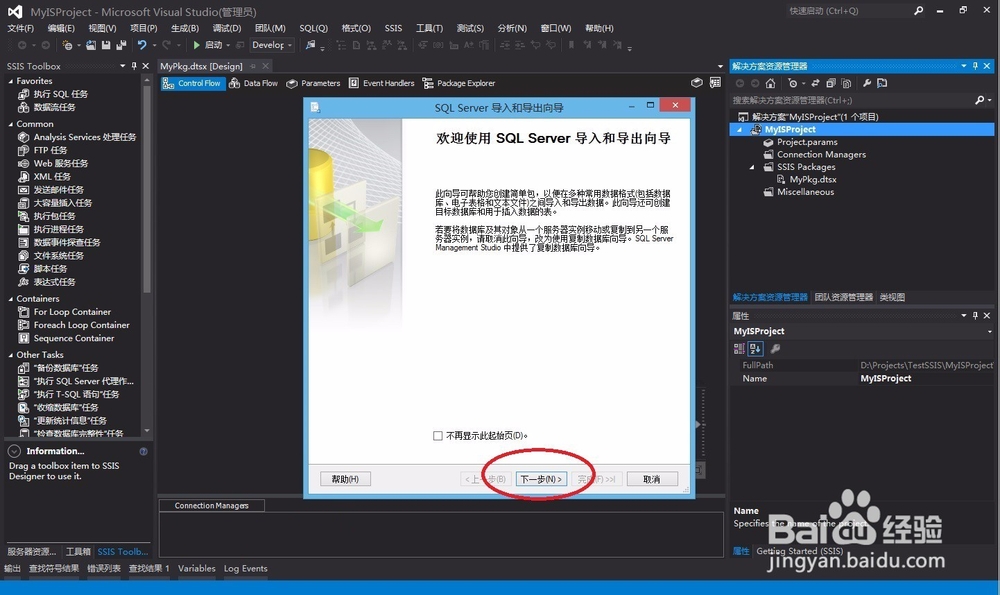This screenshot has width=1000, height=595.
Task: Select the Data Flow task (数据流任务) icon
Action: coord(24,107)
